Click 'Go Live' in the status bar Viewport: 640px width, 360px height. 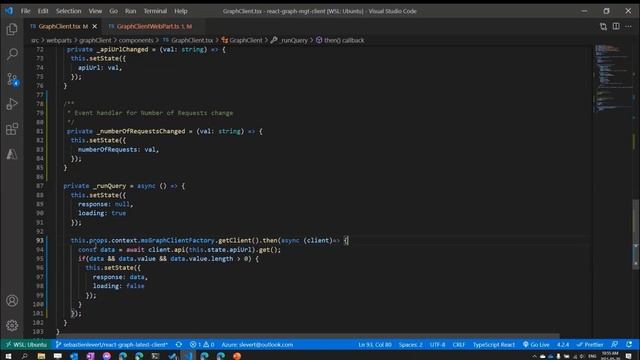tap(536, 344)
